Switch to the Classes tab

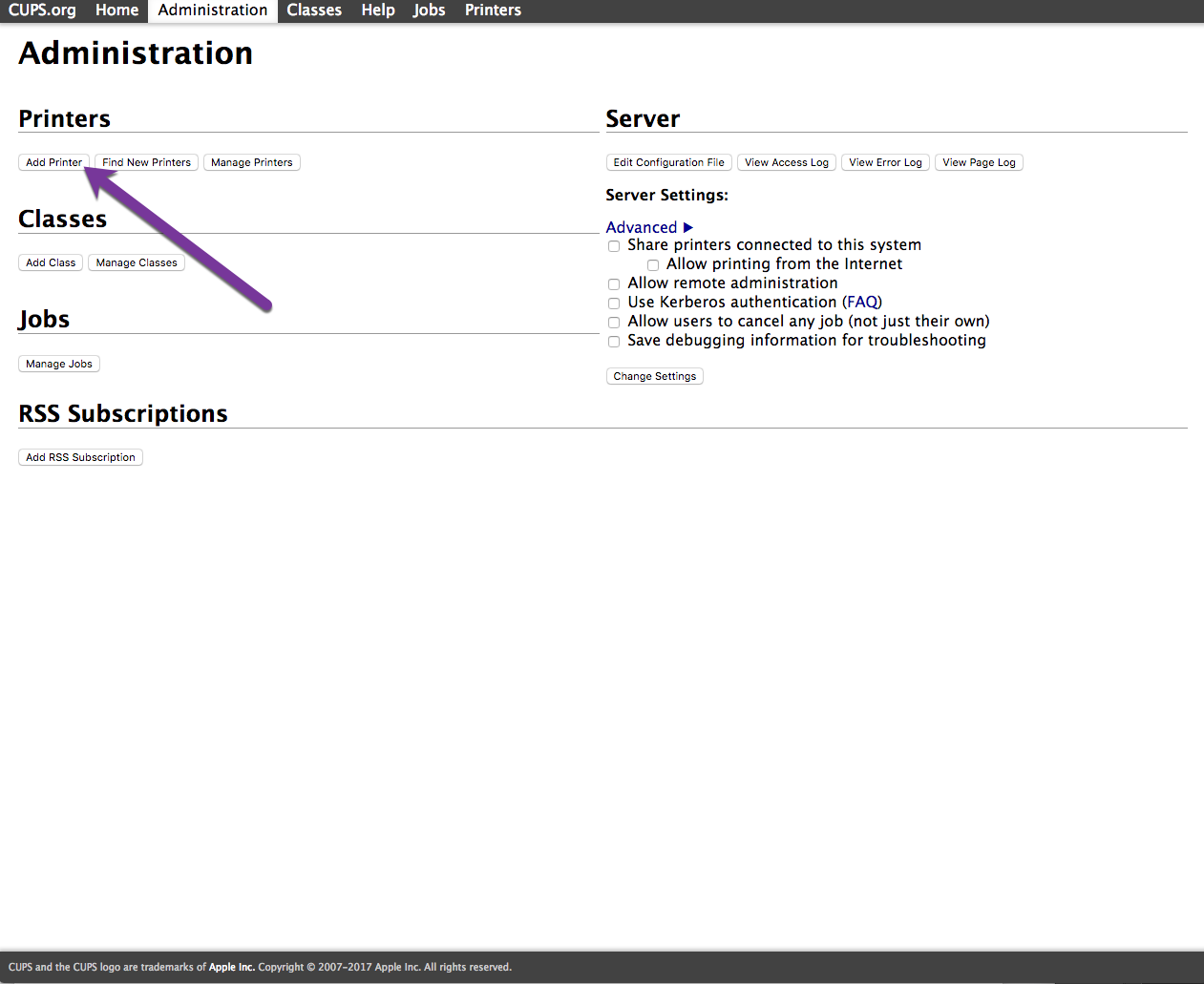314,10
